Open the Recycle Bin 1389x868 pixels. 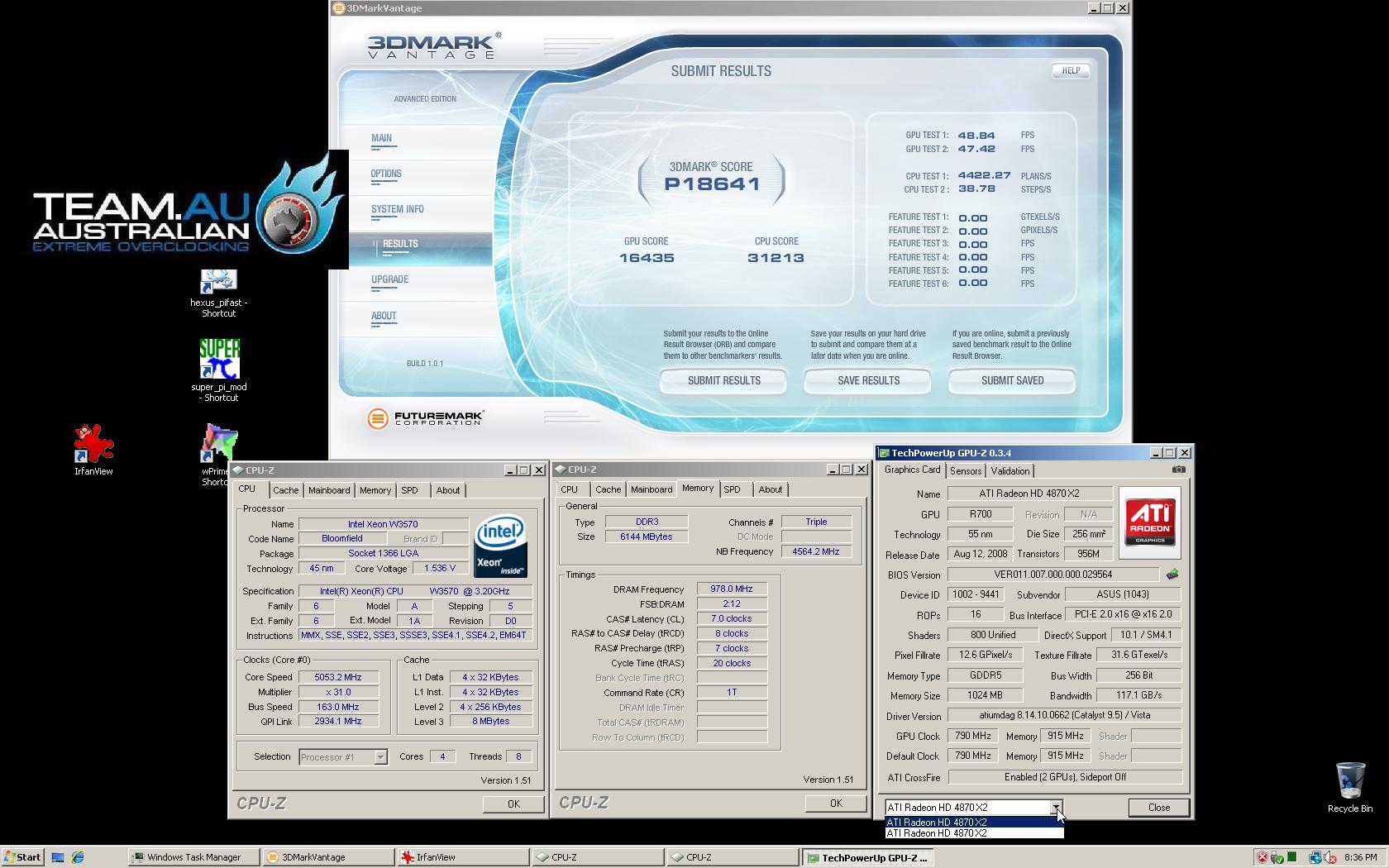1349,788
